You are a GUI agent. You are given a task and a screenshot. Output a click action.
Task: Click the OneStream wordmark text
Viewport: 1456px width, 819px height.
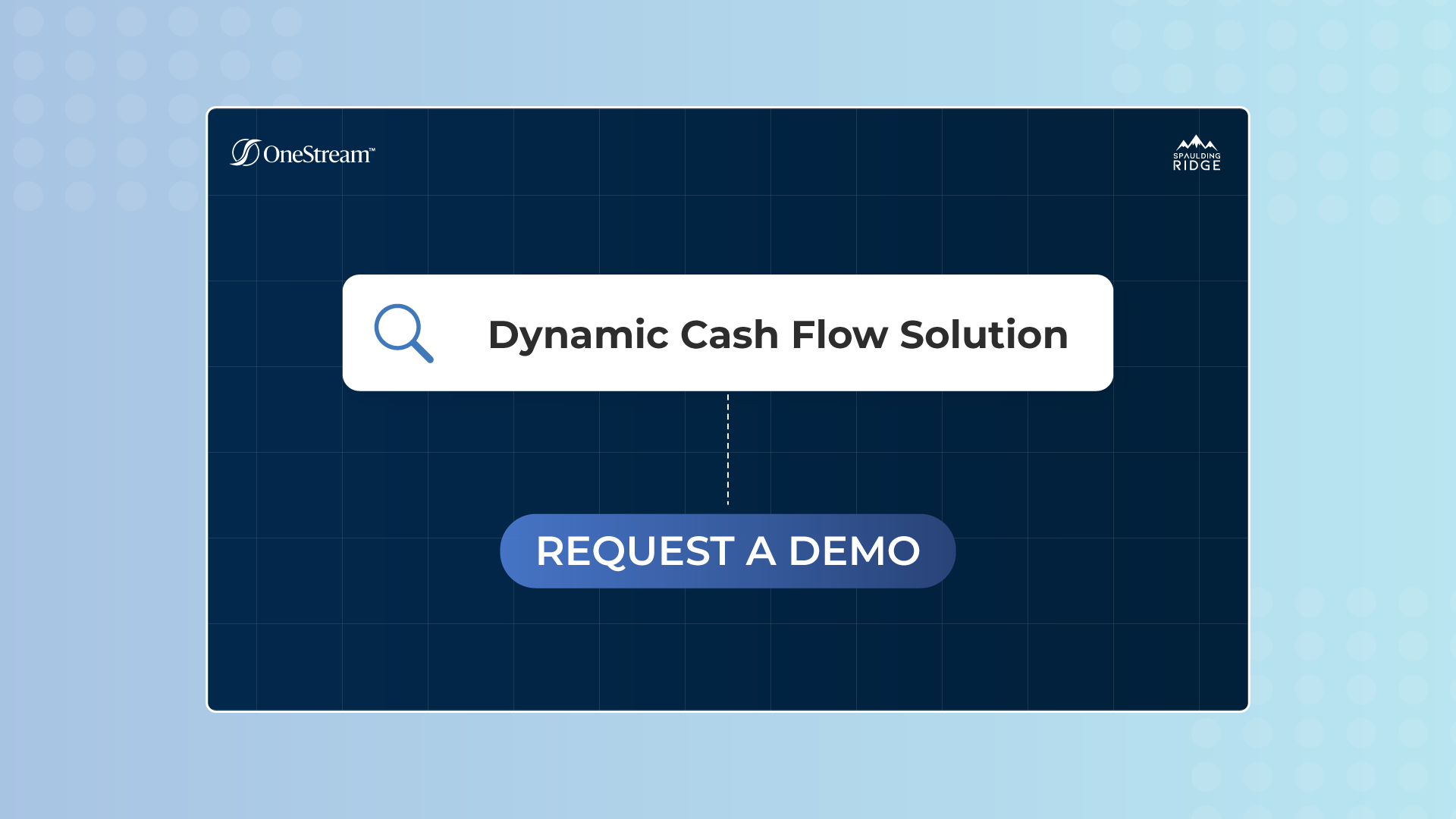(315, 155)
